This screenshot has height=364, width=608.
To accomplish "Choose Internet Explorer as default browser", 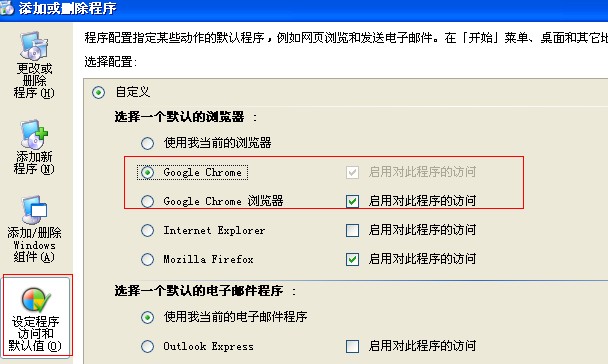I will 147,231.
